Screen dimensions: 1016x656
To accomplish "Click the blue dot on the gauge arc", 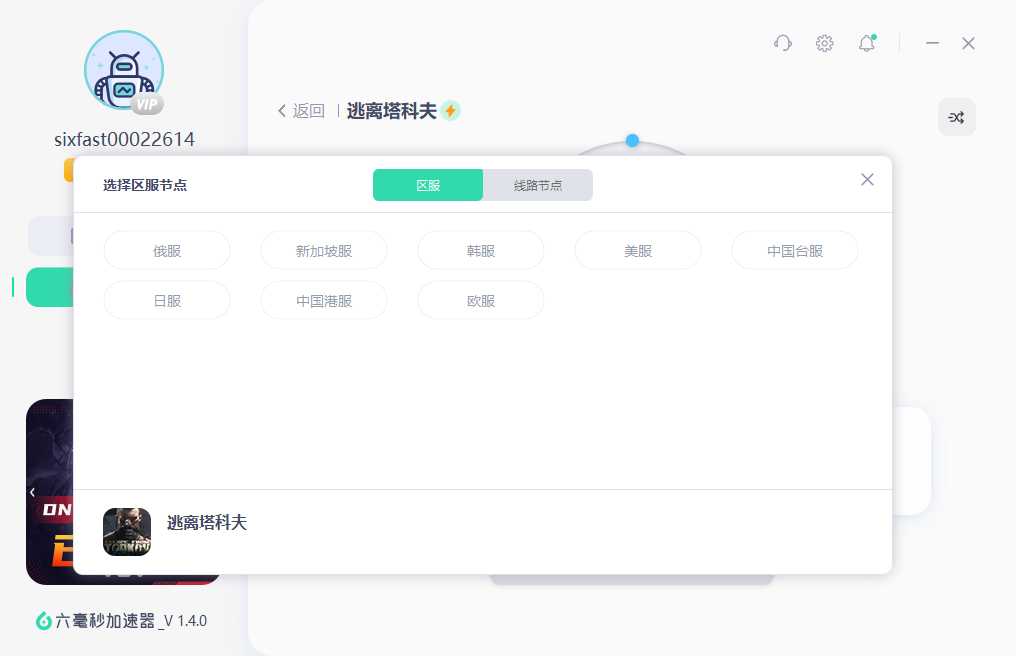I will pos(632,140).
